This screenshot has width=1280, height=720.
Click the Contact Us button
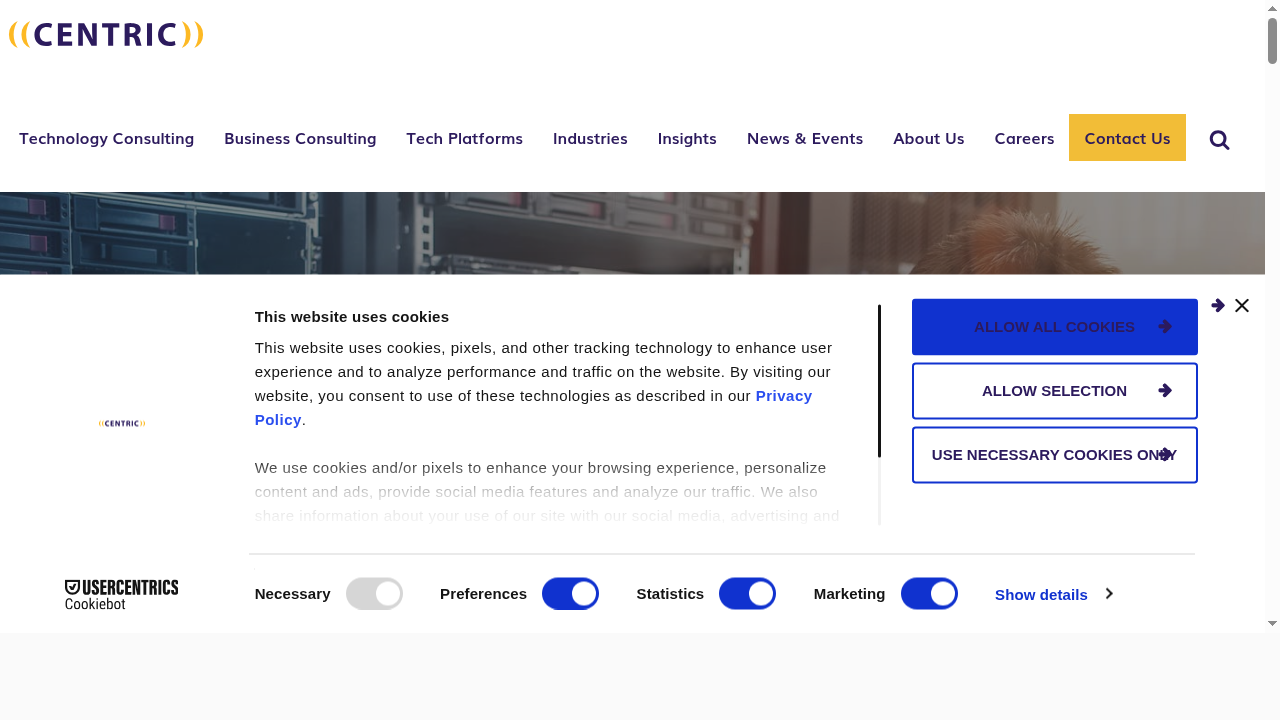click(x=1127, y=138)
